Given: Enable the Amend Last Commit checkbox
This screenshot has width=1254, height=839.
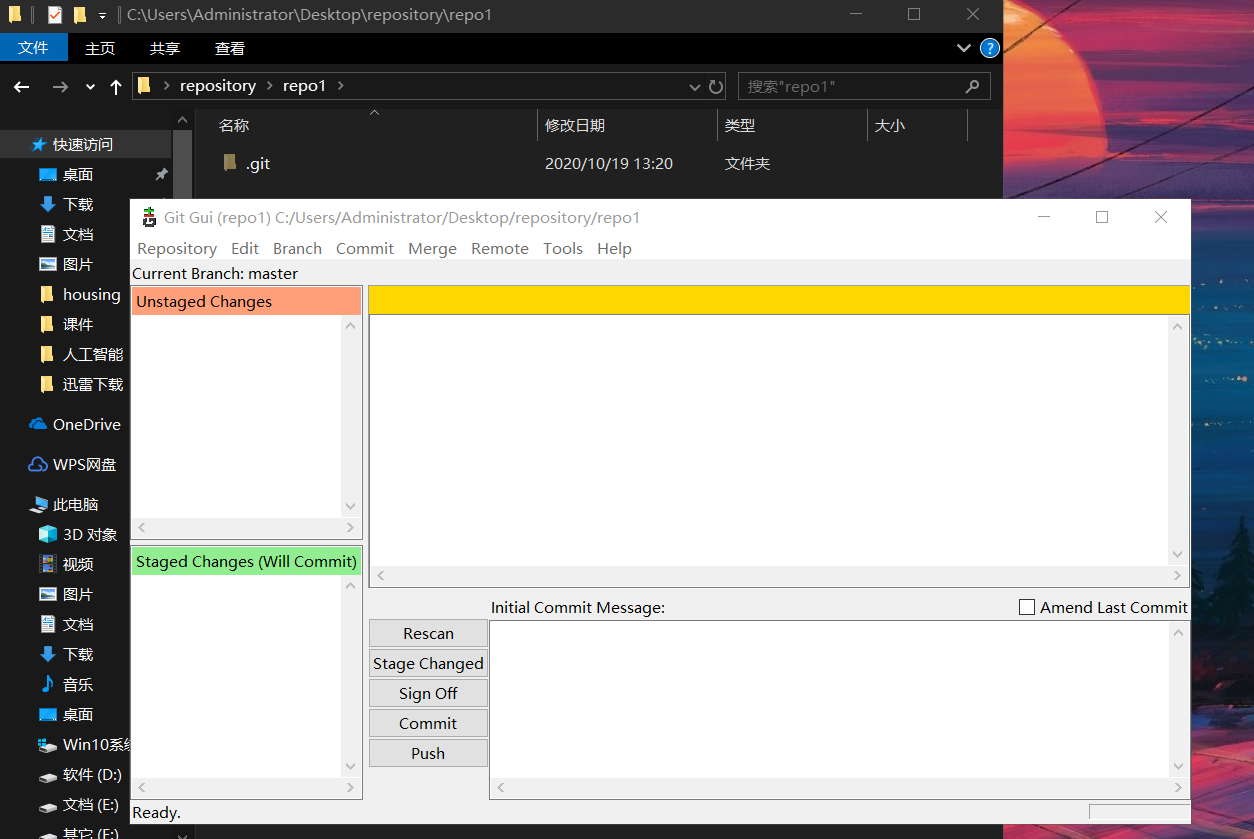Looking at the screenshot, I should point(1027,607).
